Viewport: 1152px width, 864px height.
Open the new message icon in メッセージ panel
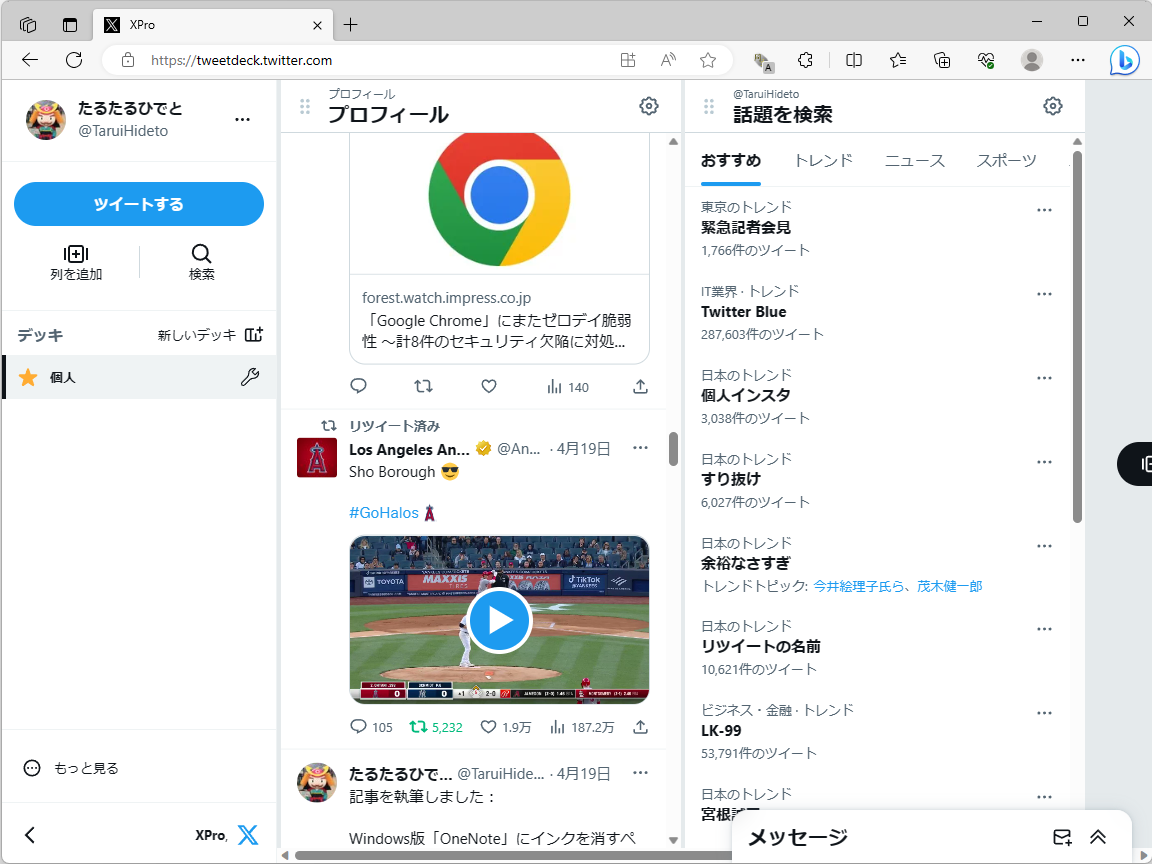pos(1062,836)
